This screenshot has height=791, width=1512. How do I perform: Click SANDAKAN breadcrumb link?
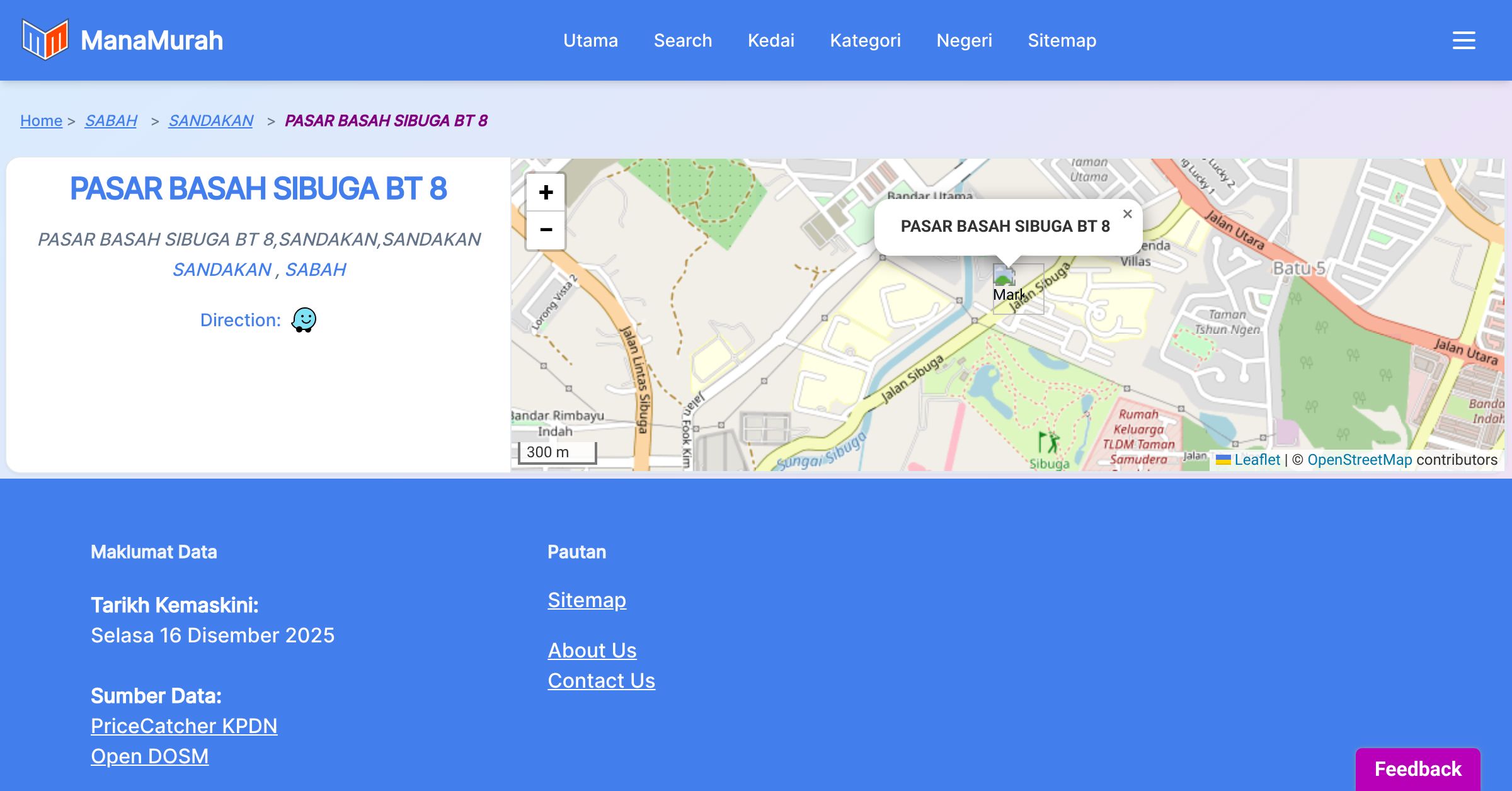point(210,120)
